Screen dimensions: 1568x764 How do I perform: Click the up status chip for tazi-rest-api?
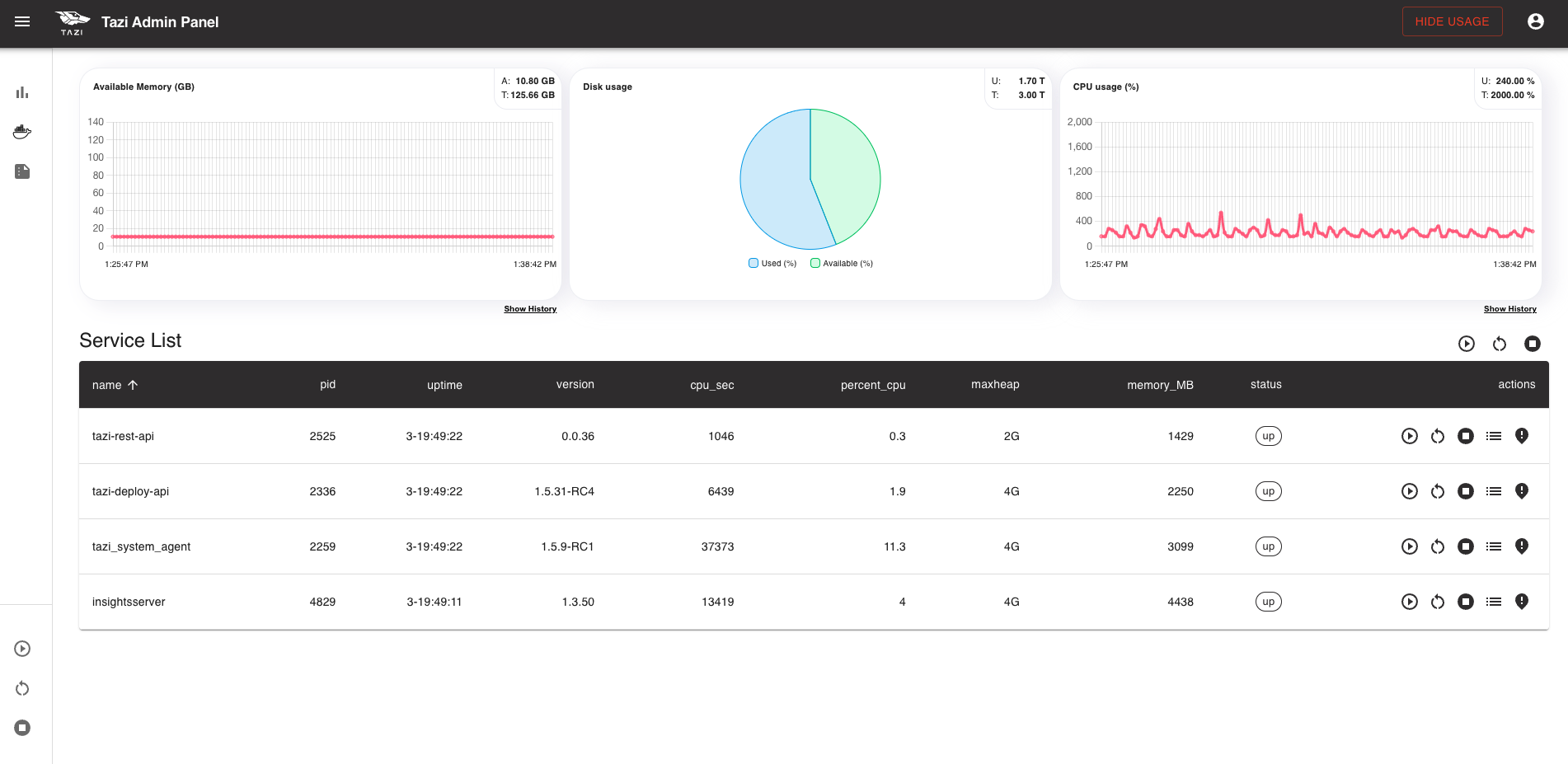tap(1268, 436)
